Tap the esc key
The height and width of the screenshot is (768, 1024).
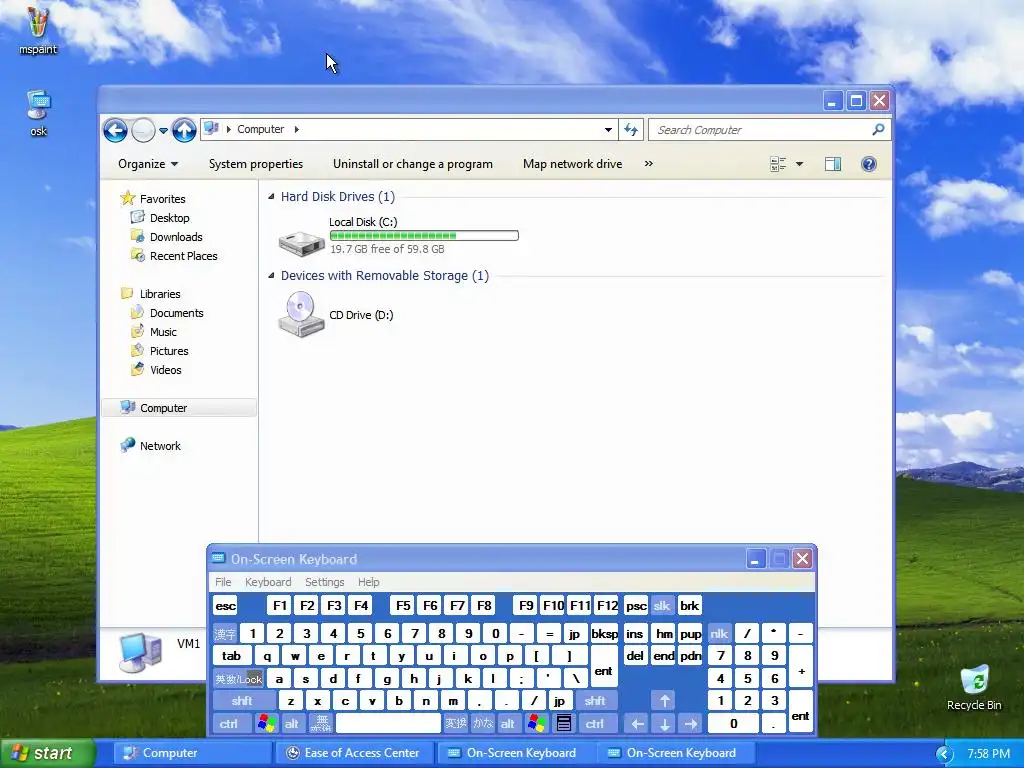[226, 605]
